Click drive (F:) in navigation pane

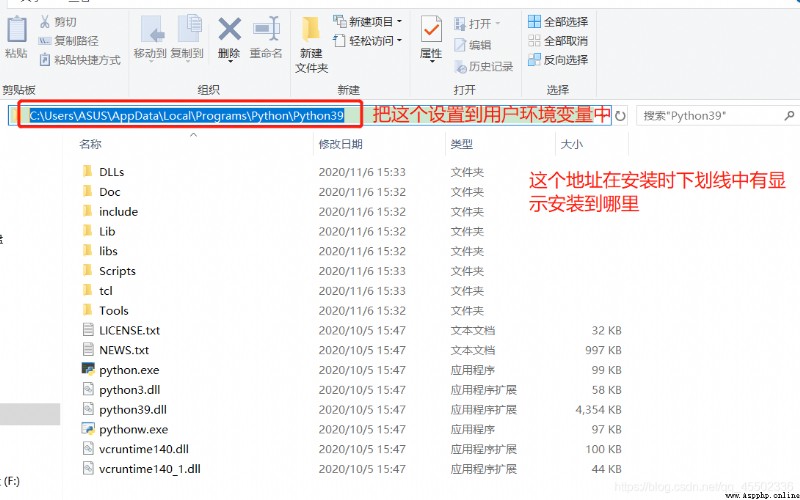10,481
